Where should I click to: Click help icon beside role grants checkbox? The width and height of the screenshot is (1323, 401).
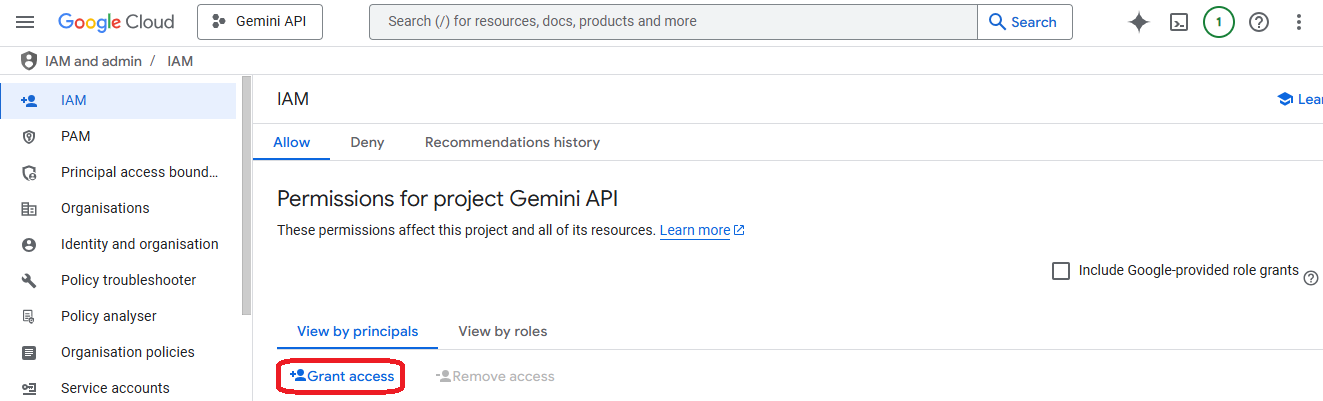point(1311,279)
